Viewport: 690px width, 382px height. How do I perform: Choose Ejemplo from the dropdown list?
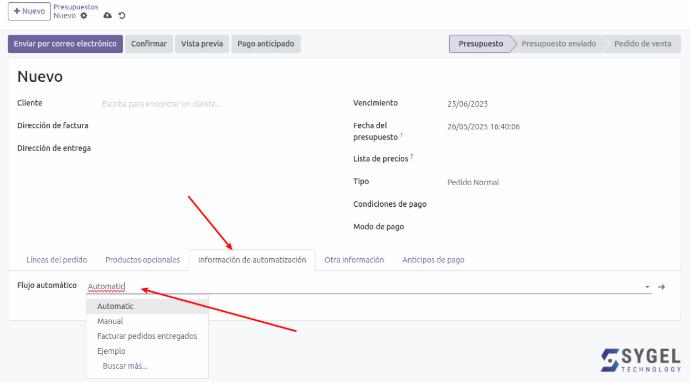[x=147, y=351]
